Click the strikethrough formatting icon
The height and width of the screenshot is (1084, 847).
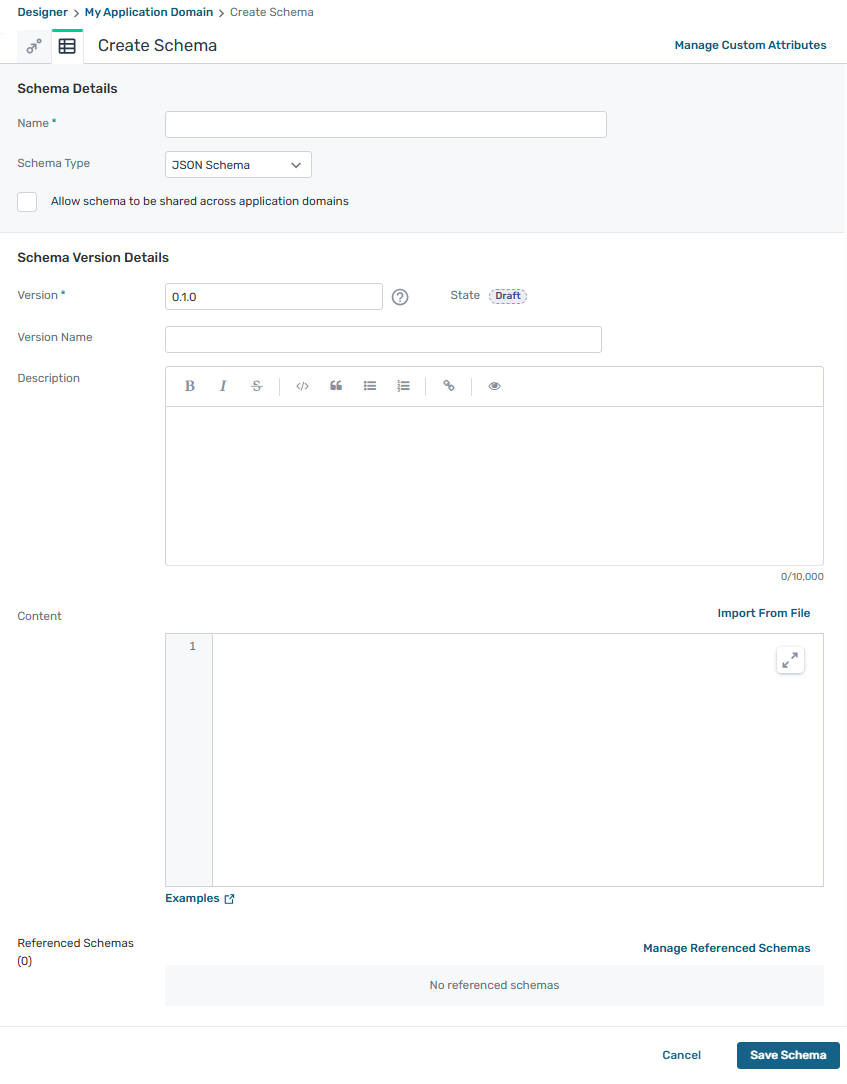[257, 386]
